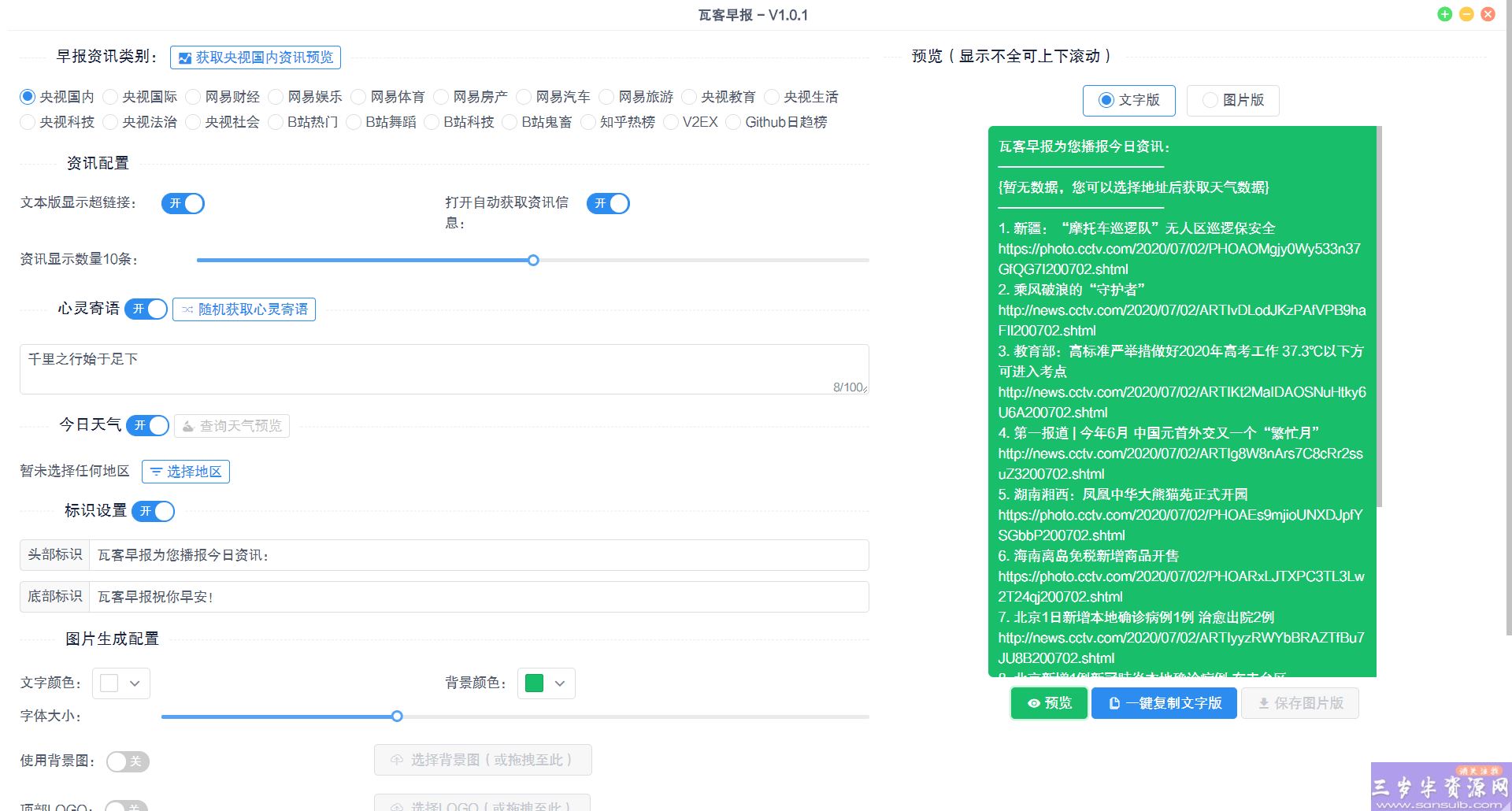
Task: Toggle the 标识设置 switch
Action: point(154,511)
